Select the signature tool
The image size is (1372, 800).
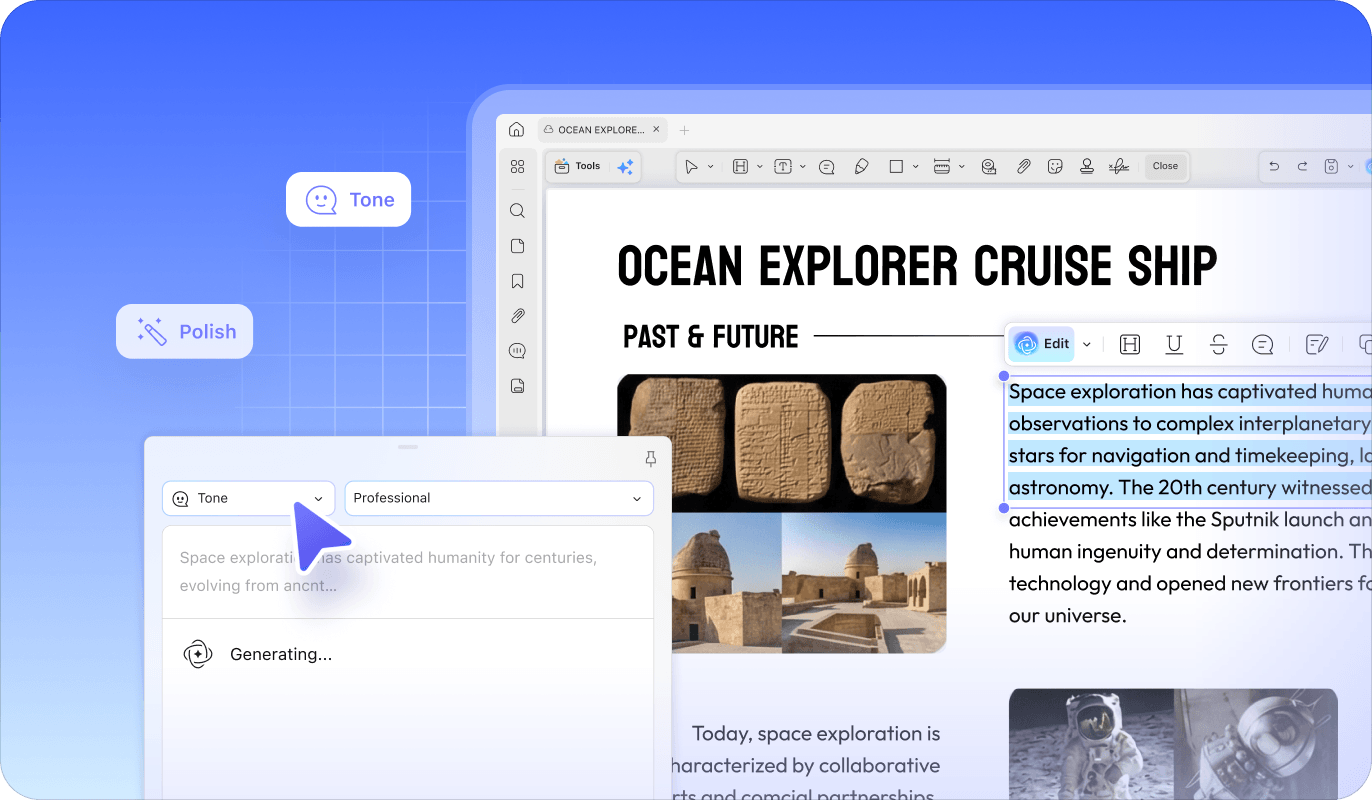[x=1119, y=167]
